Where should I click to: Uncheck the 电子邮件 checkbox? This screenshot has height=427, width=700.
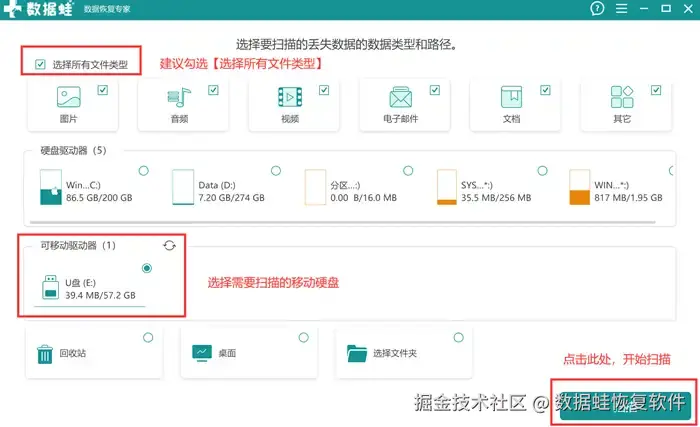coord(435,90)
